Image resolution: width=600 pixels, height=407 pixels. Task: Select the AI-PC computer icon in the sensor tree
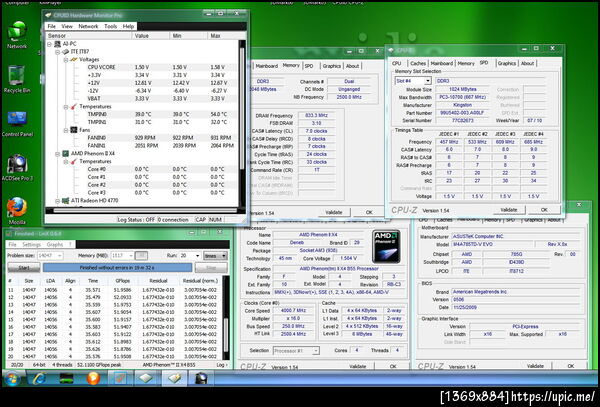(57, 44)
